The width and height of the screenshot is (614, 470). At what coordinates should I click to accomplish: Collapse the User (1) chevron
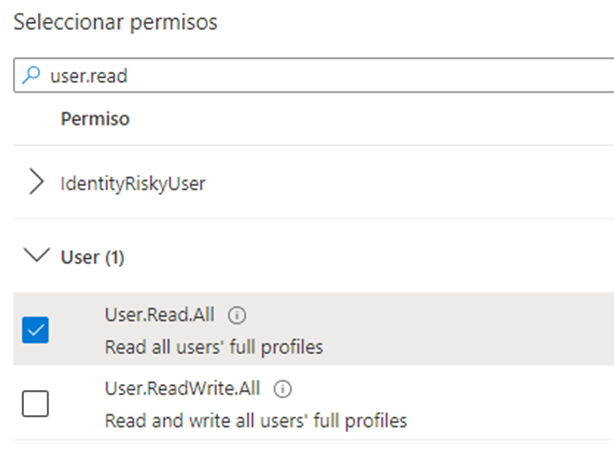(37, 255)
